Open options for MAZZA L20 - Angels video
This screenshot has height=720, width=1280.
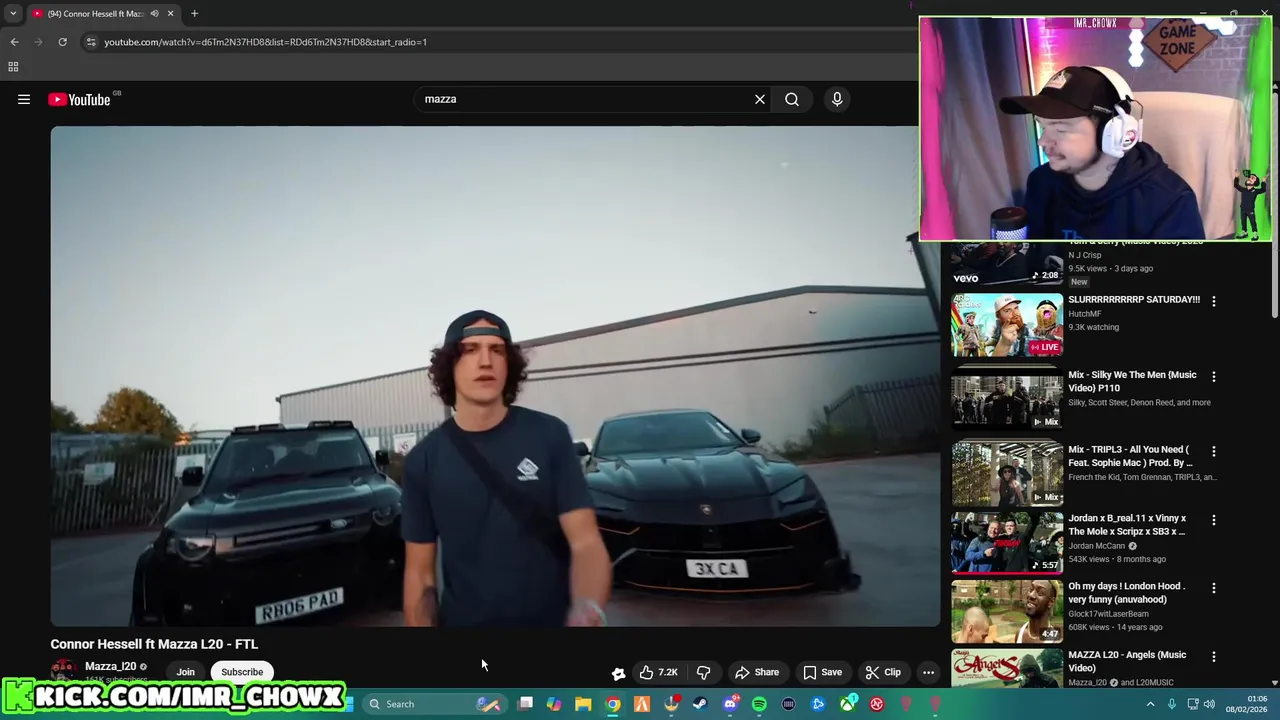[x=1214, y=657]
